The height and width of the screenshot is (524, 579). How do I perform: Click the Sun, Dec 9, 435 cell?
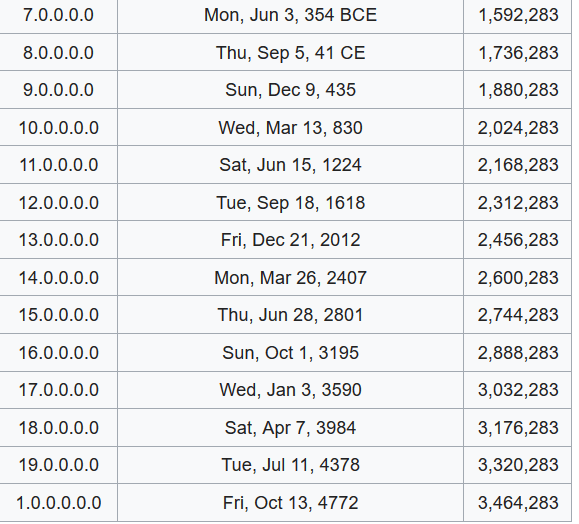[x=290, y=90]
